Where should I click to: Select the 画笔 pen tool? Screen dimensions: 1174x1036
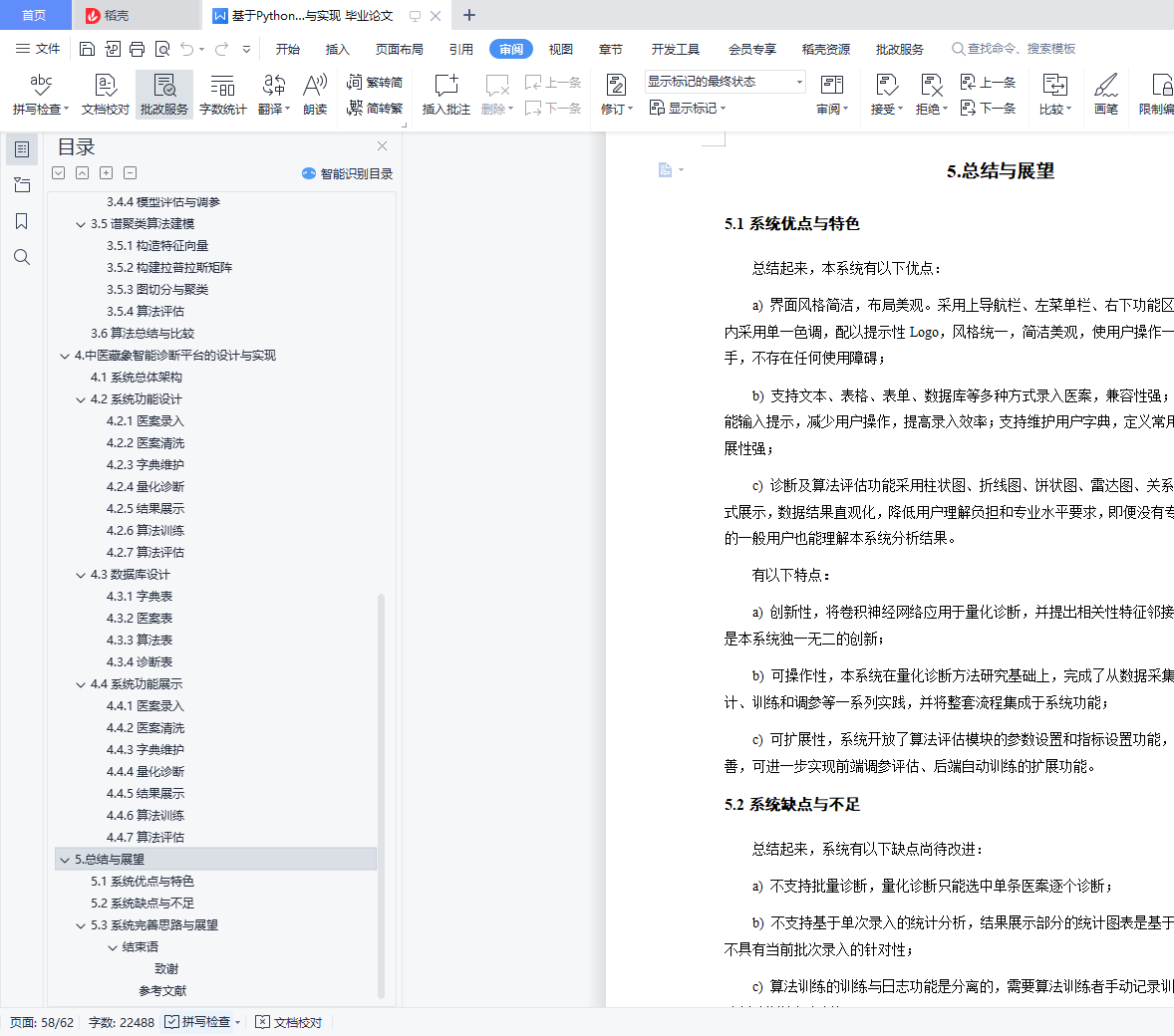1106,95
